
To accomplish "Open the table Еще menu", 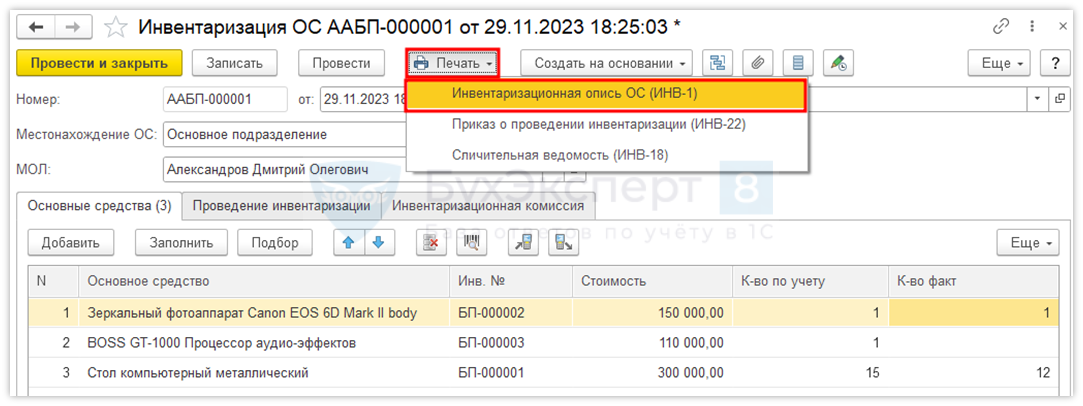I will point(1028,242).
